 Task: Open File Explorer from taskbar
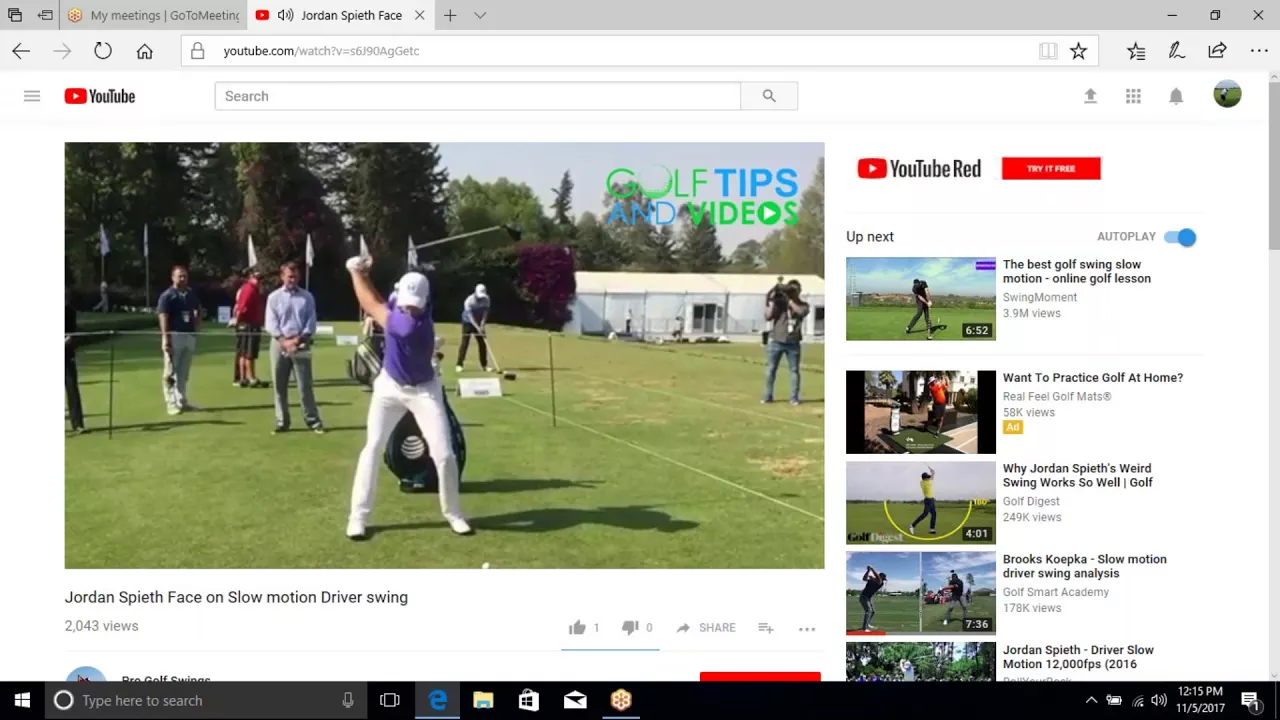[x=483, y=700]
